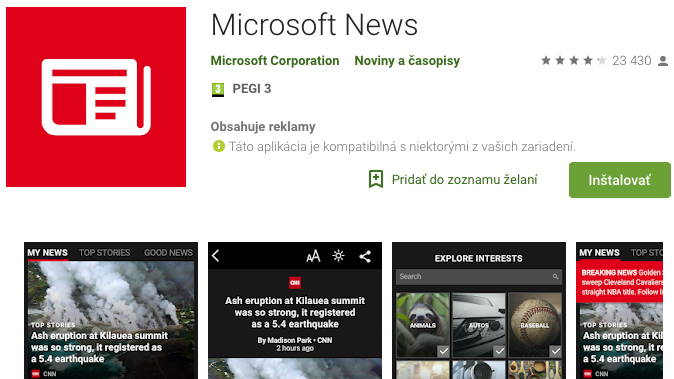The image size is (674, 379).
Task: Click CNN source icon in first screenshot
Action: [x=36, y=374]
